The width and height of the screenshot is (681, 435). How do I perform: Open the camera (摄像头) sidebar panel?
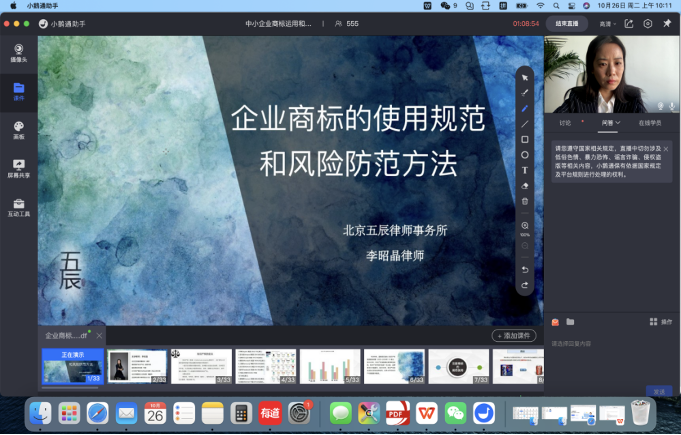coord(19,53)
